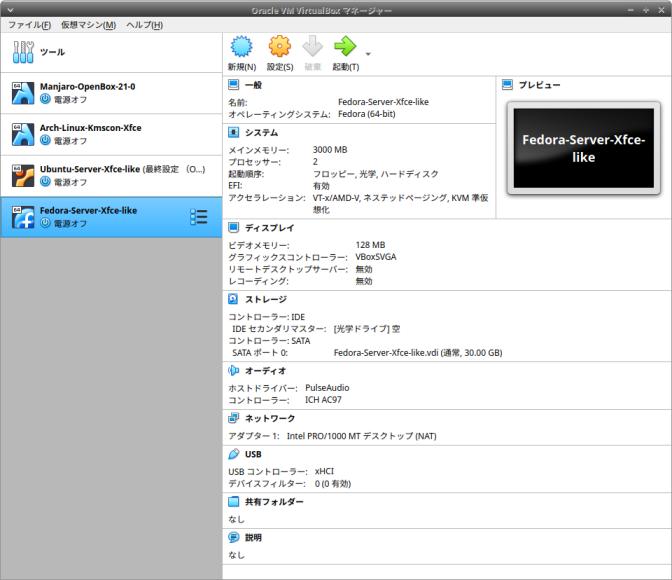The height and width of the screenshot is (580, 672).
Task: Select the Tools (ツール) icon
Action: click(x=23, y=52)
